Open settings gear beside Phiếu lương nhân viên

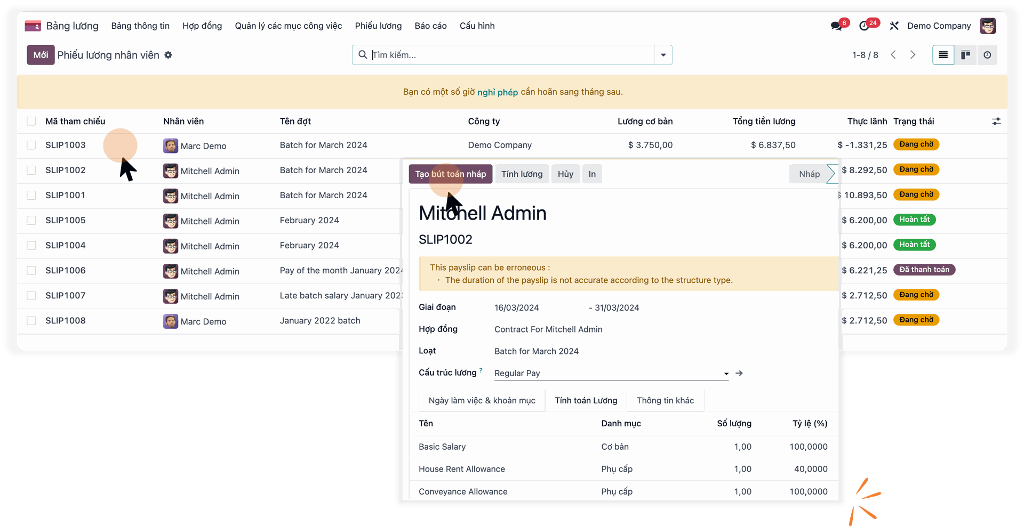(x=168, y=55)
